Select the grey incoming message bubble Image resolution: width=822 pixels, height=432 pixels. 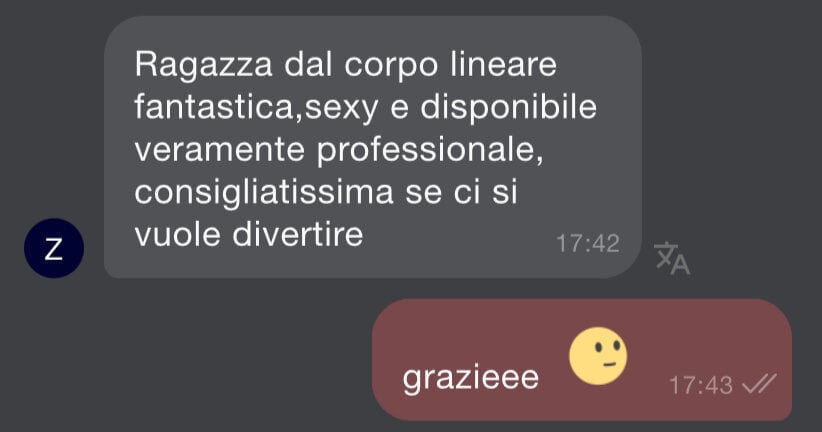point(373,147)
